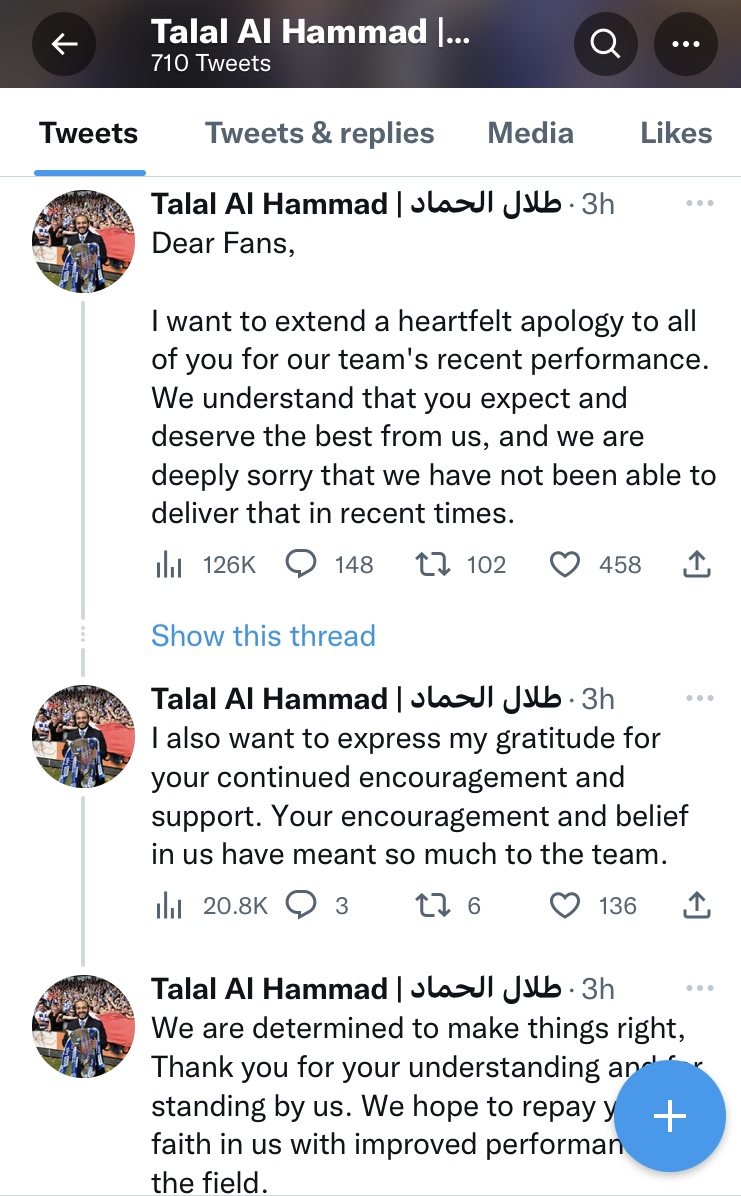
Task: Click the "Show this thread" link
Action: (x=263, y=636)
